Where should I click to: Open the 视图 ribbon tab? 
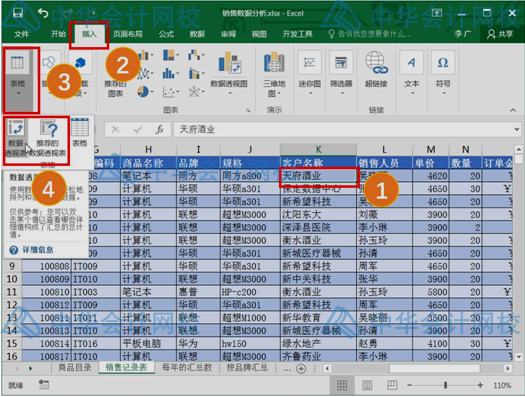pyautogui.click(x=259, y=34)
